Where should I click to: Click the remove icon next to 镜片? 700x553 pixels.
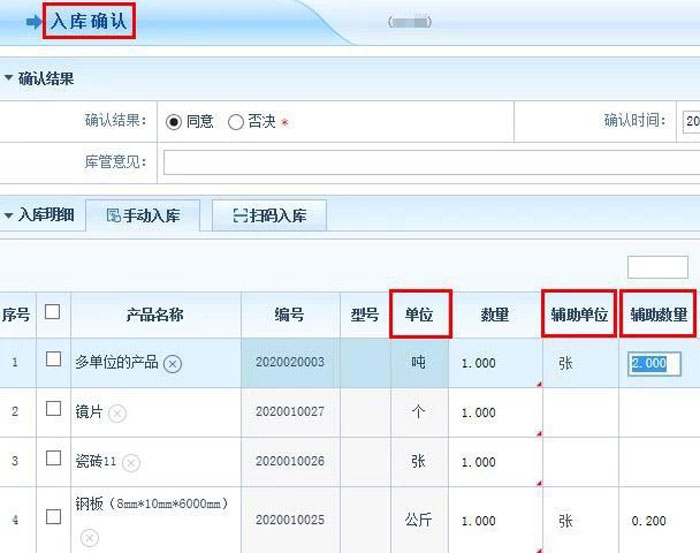click(x=117, y=413)
